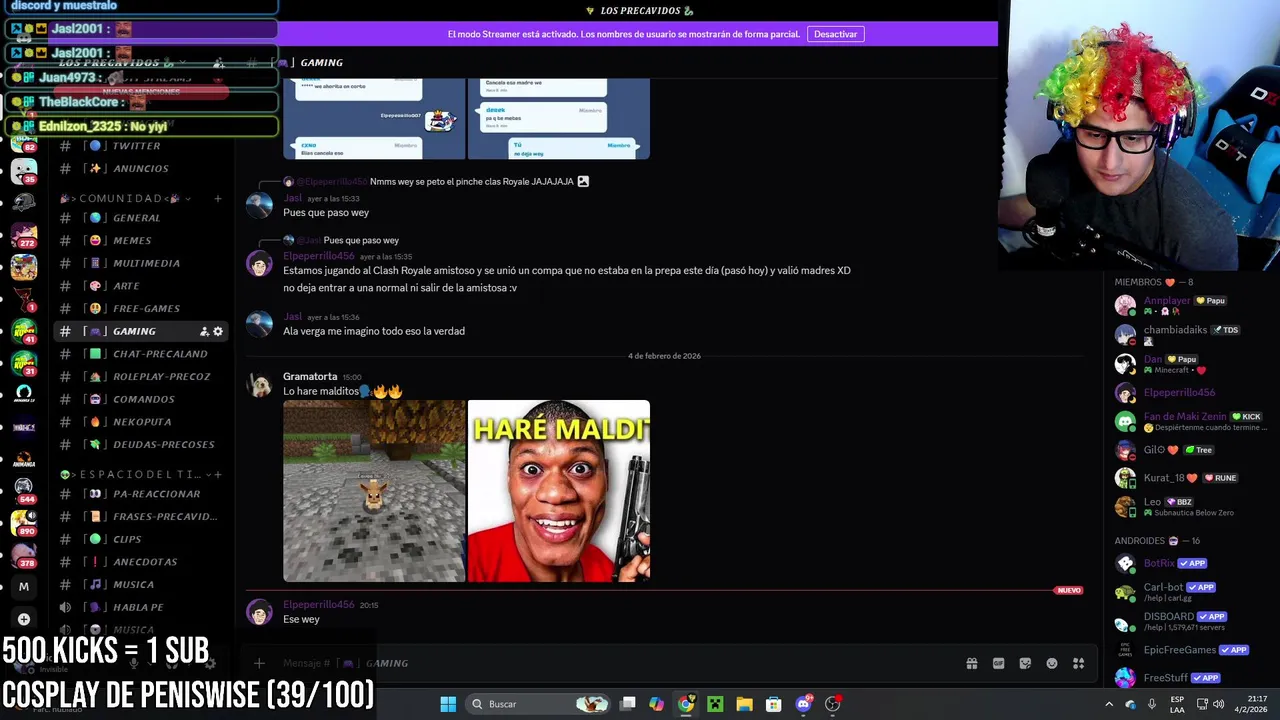1280x720 pixels.
Task: Join the HABLA PE voice channel
Action: pyautogui.click(x=140, y=607)
